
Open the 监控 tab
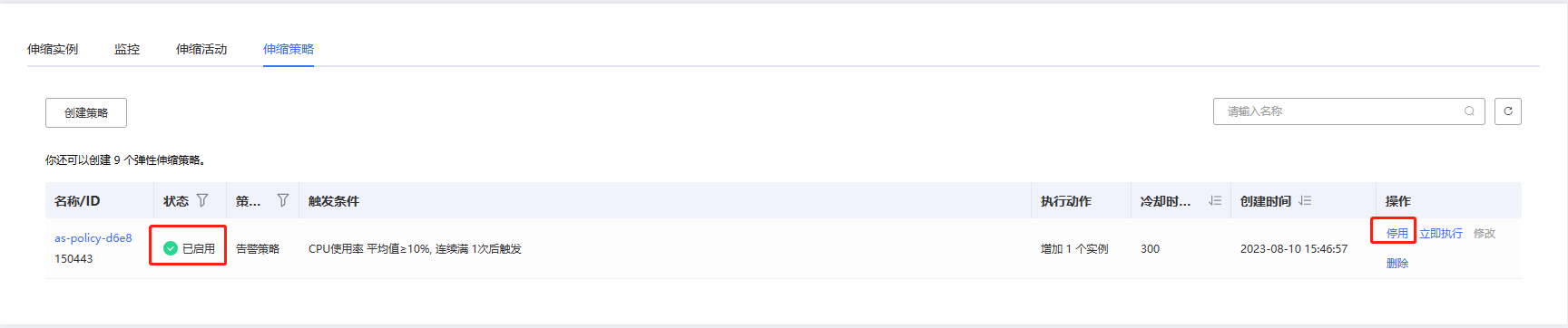point(127,49)
